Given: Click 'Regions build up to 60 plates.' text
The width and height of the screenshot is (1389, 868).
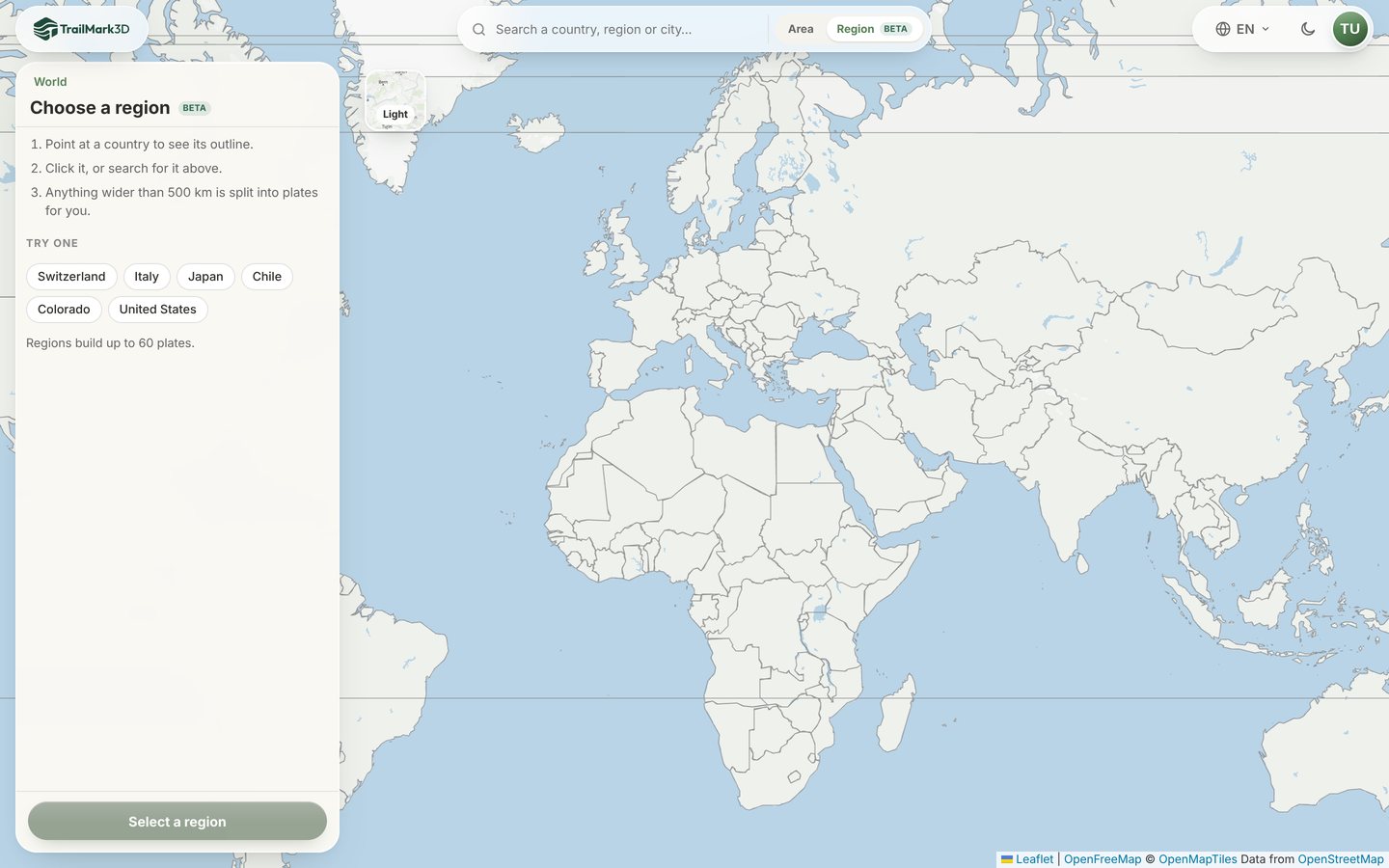Looking at the screenshot, I should (x=110, y=343).
